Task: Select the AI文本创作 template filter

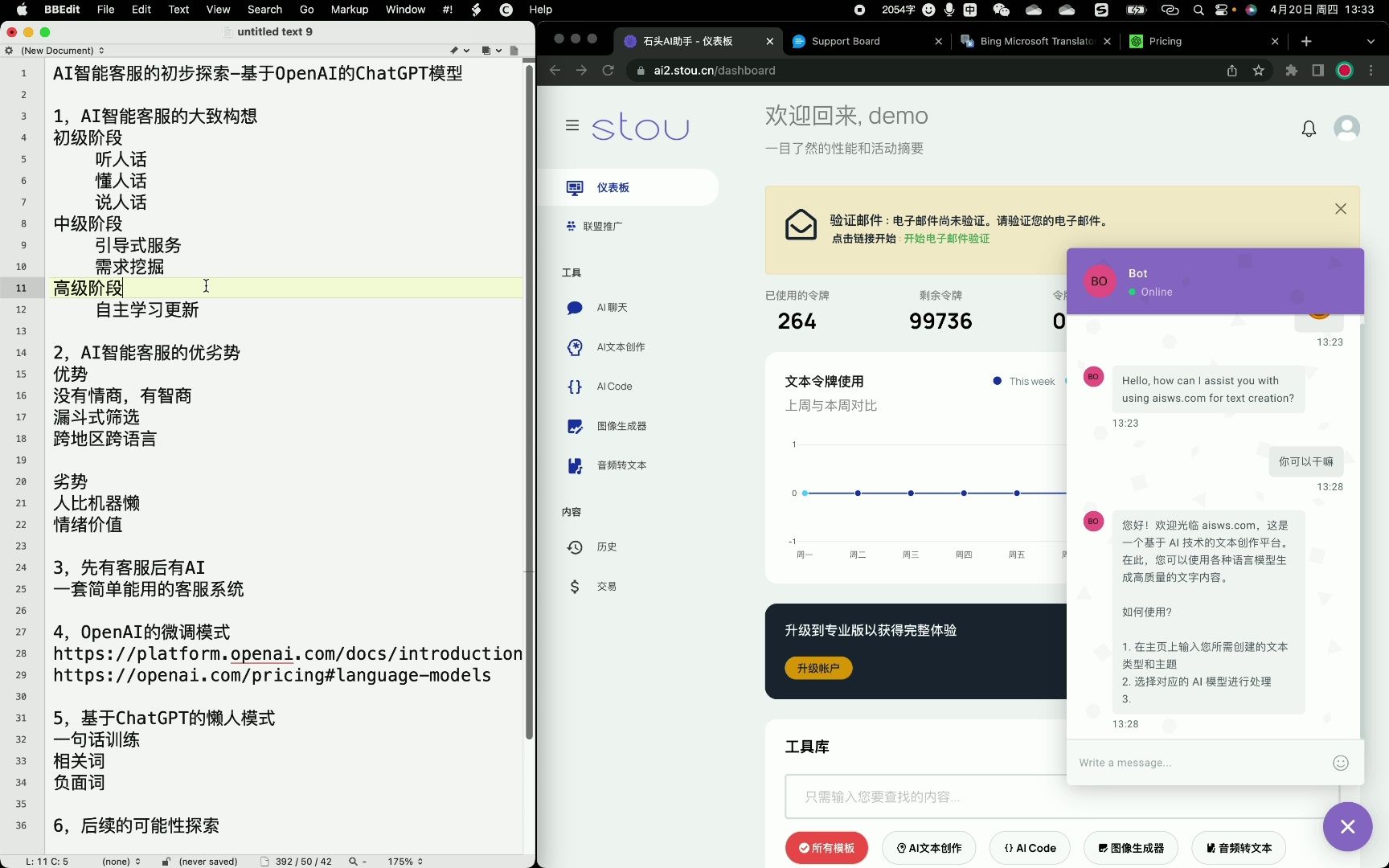Action: pyautogui.click(x=929, y=848)
